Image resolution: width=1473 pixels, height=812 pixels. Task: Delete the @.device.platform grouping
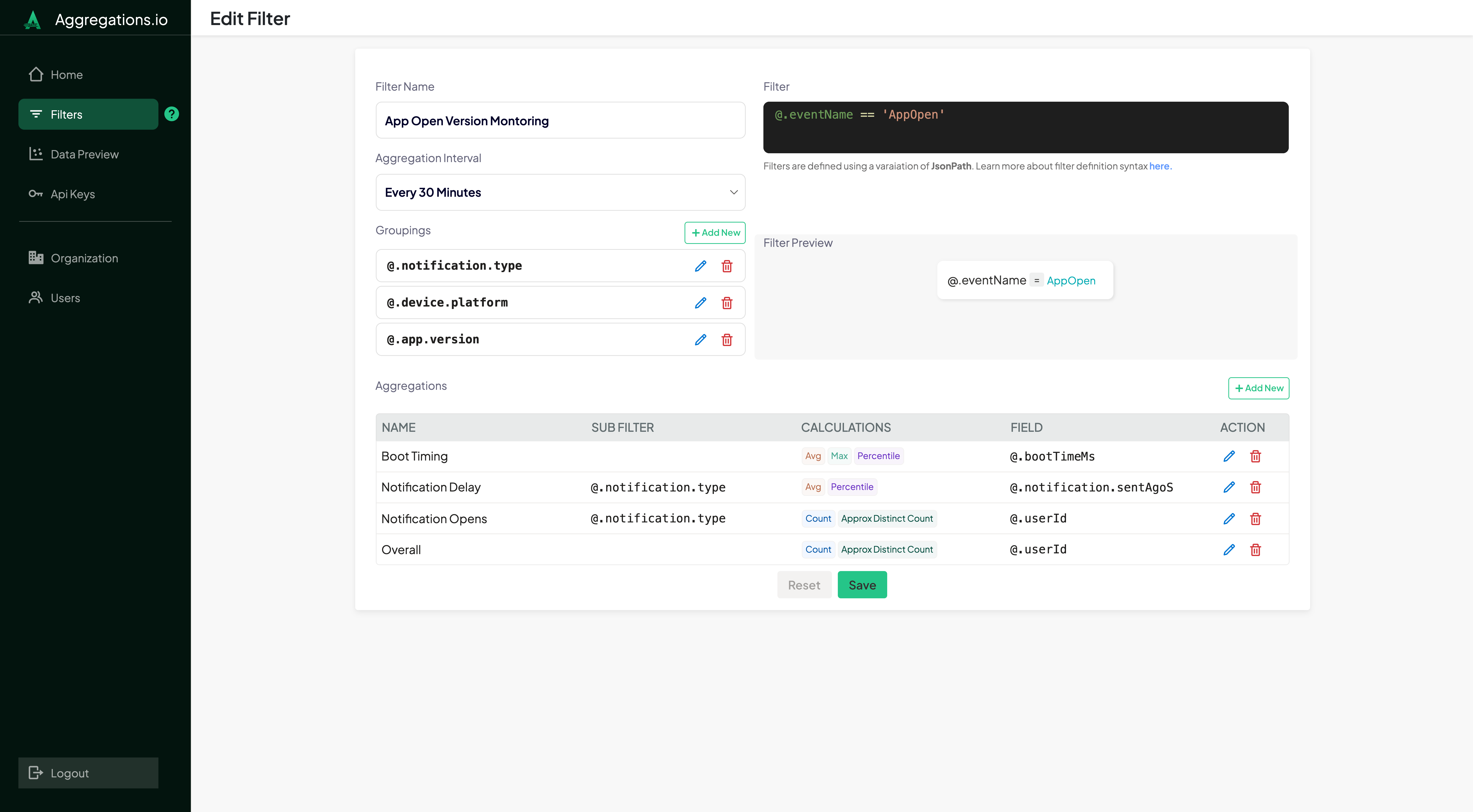click(x=727, y=303)
